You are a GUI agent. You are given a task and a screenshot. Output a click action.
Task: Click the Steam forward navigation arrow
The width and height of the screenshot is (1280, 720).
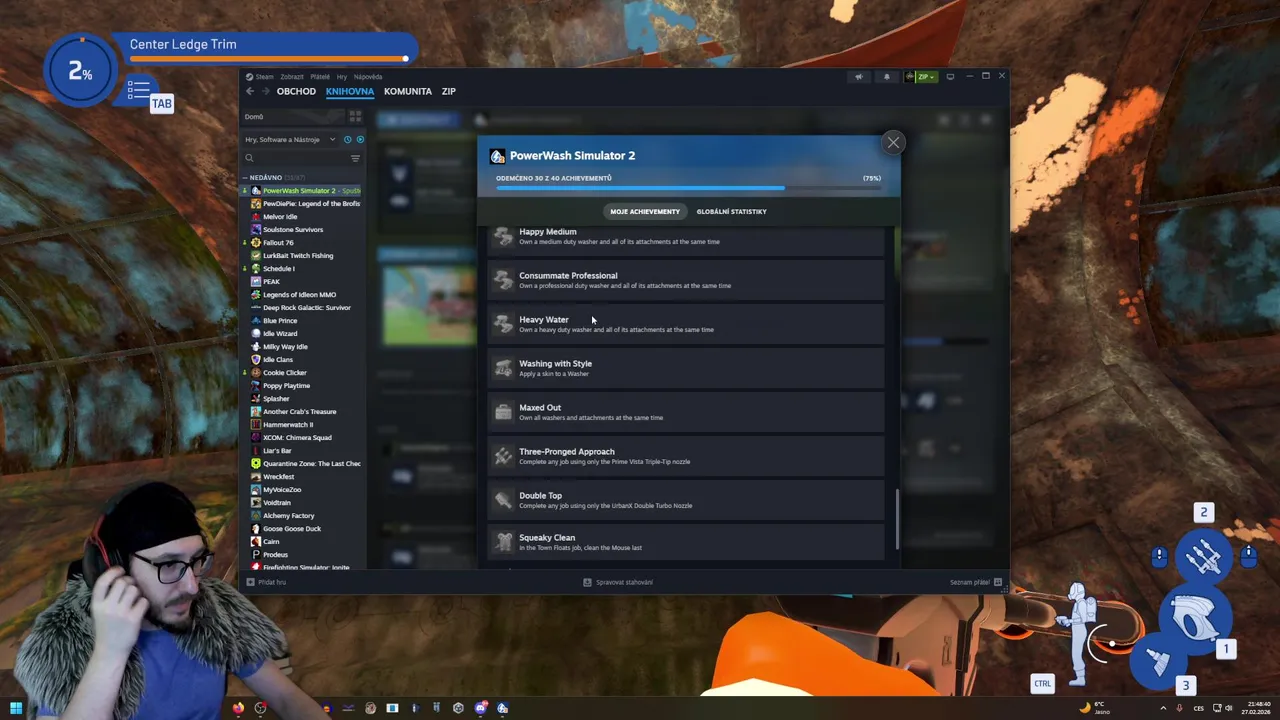[x=265, y=91]
